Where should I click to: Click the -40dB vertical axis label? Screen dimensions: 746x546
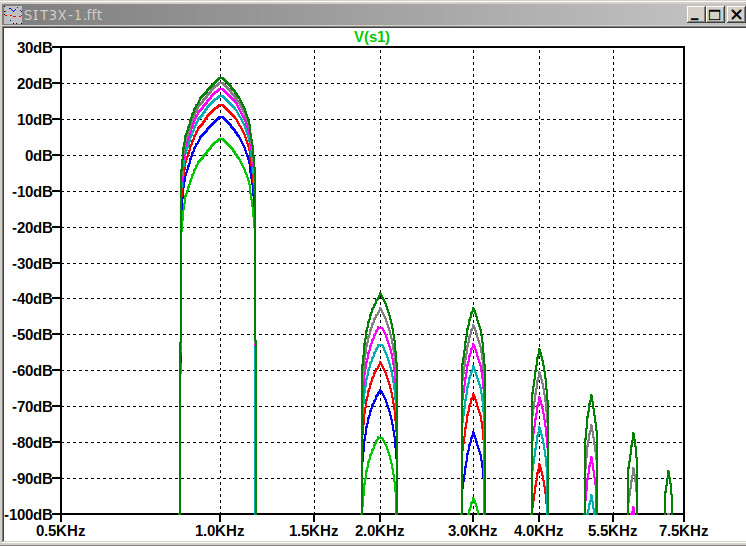pyautogui.click(x=32, y=299)
